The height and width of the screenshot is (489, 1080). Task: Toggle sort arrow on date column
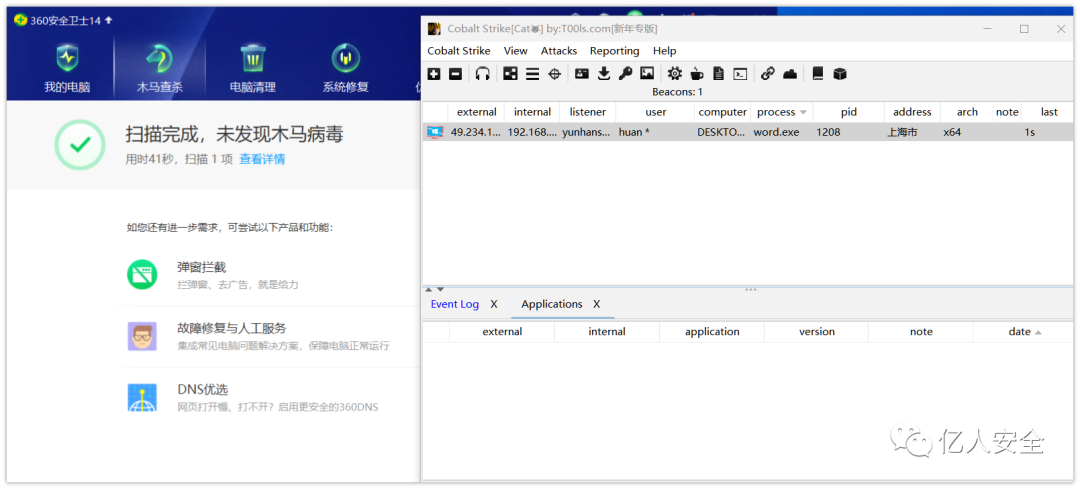[x=1038, y=332]
